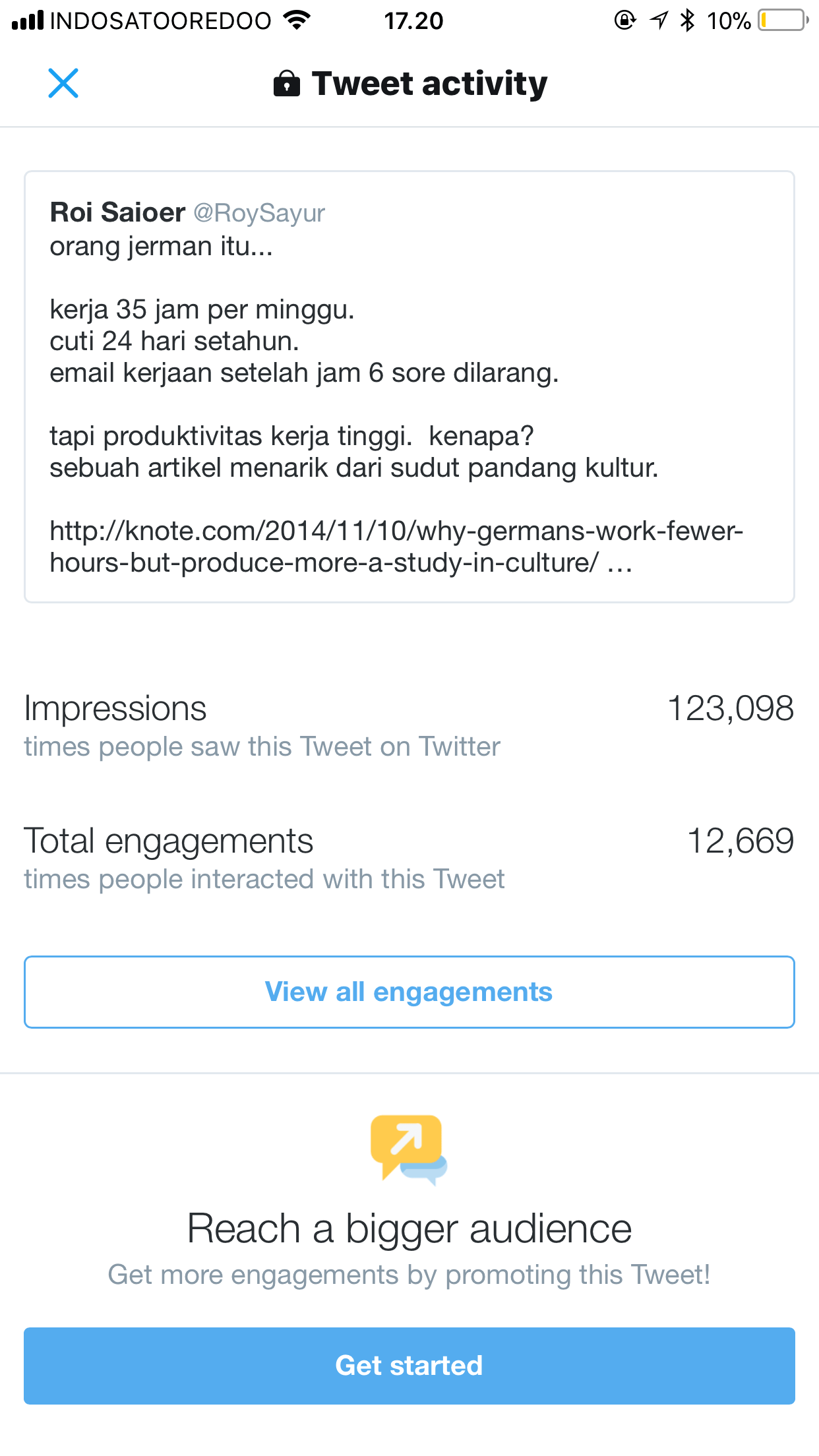Tap the Reach a bigger audience heading
Viewport: 819px width, 1456px height.
[x=409, y=1229]
